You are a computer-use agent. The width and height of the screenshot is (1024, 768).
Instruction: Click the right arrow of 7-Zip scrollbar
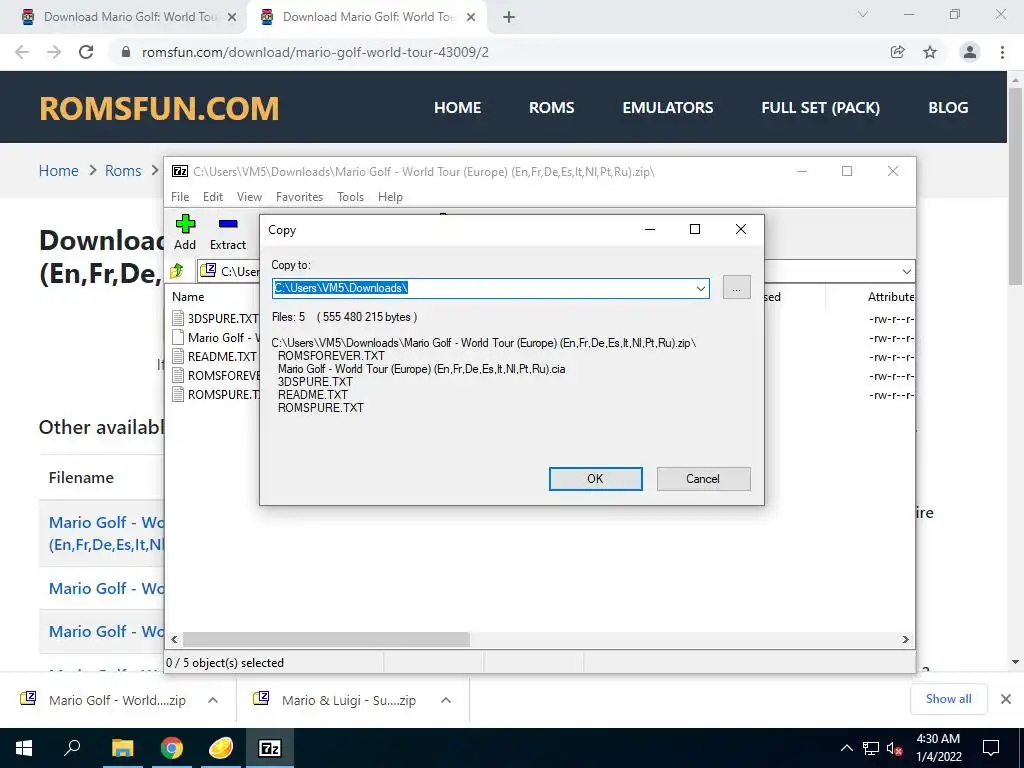pos(906,639)
